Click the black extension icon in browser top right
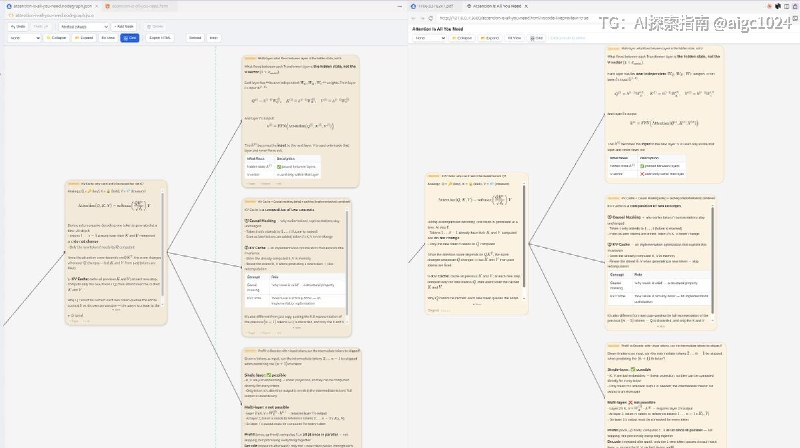Viewport: 800px width, 448px height. pyautogui.click(x=778, y=6)
